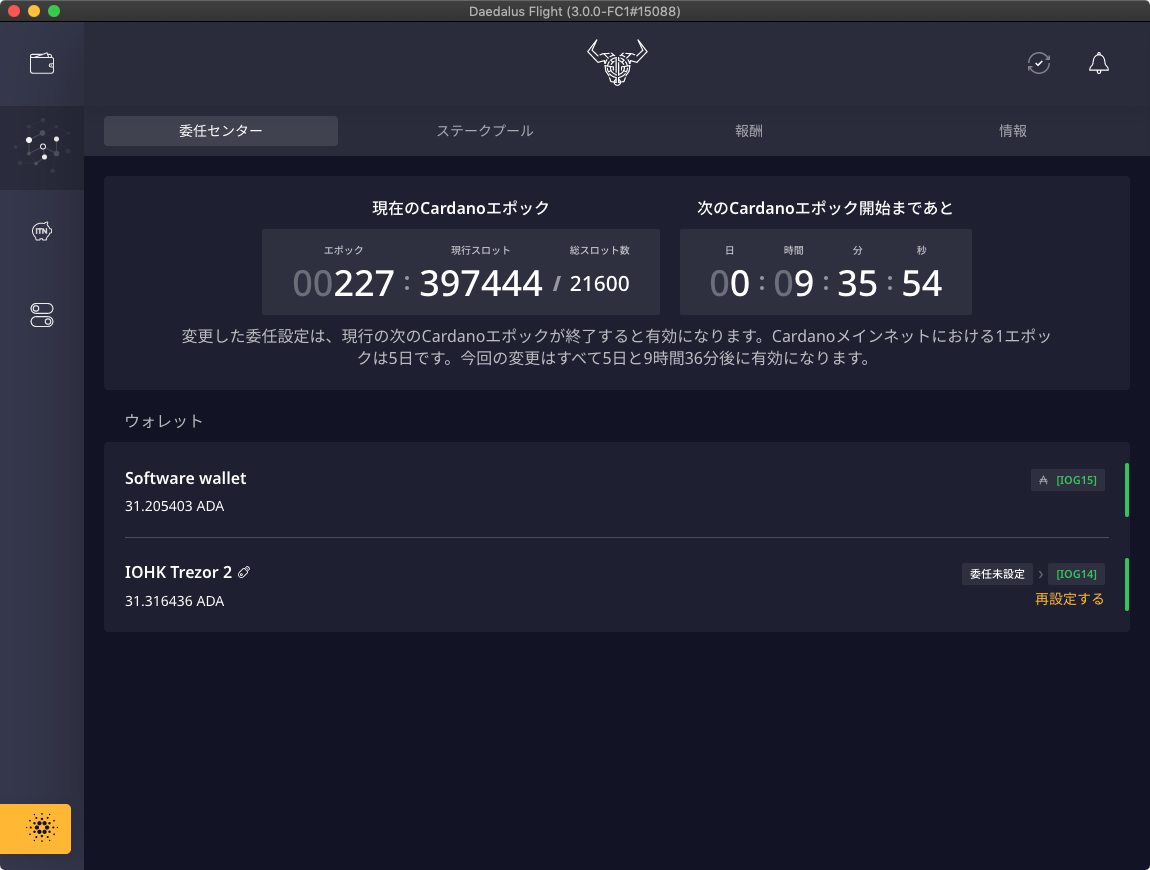Click the green macOS fullscreen button
1150x870 pixels.
pyautogui.click(x=54, y=11)
